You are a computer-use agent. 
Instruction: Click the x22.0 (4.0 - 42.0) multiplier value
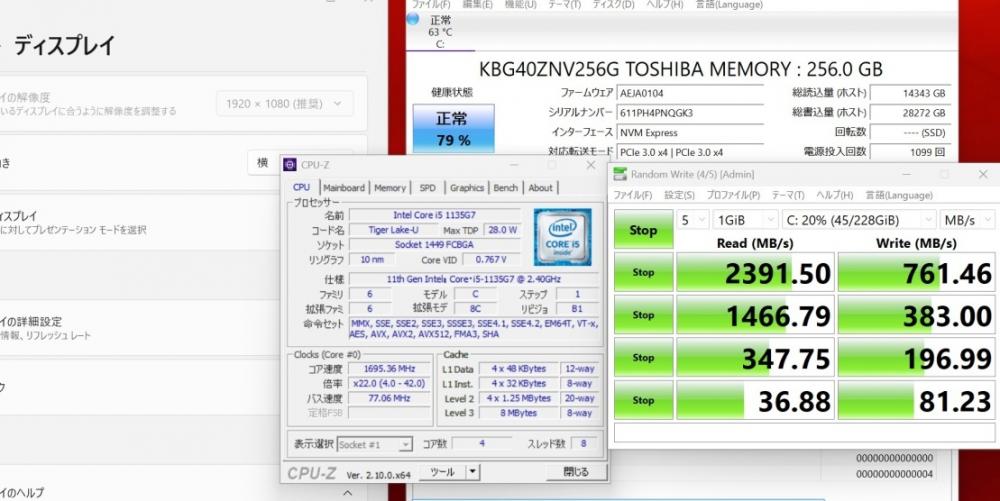click(389, 383)
